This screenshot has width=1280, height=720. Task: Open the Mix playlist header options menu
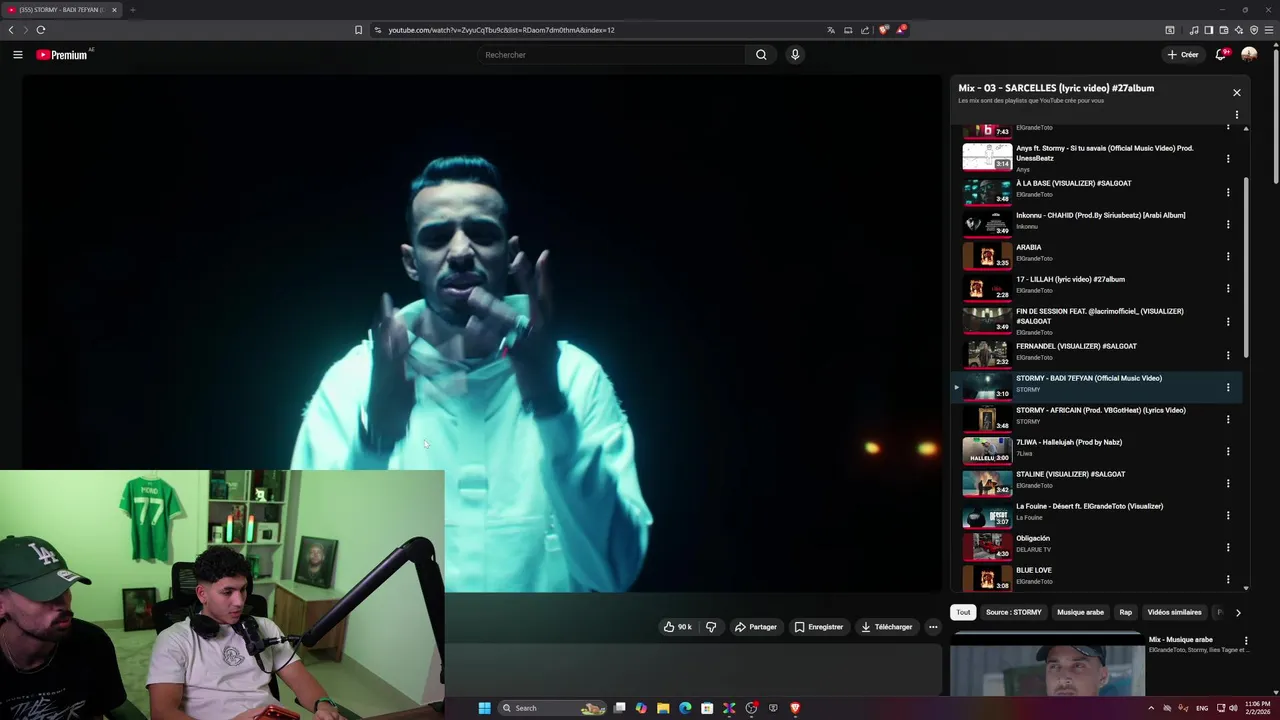1237,115
